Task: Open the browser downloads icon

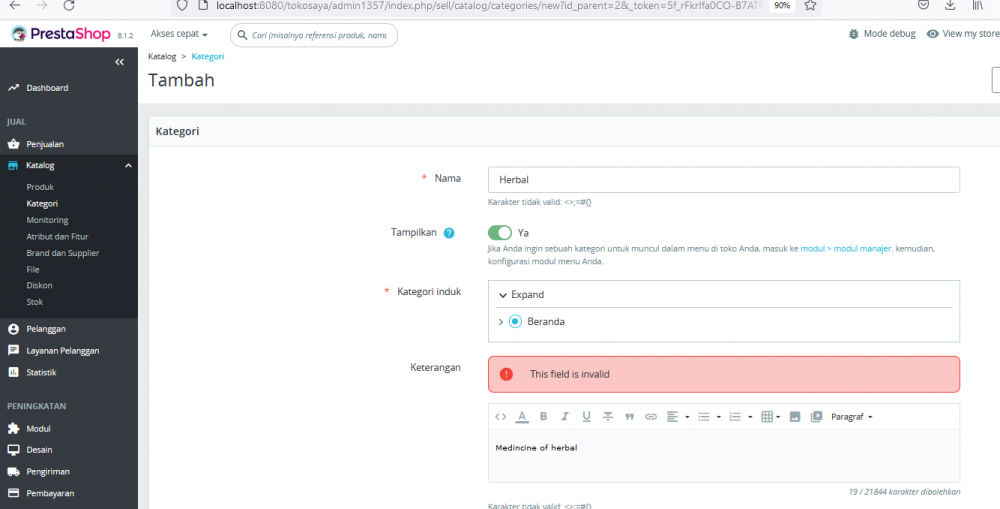Action: tap(950, 6)
